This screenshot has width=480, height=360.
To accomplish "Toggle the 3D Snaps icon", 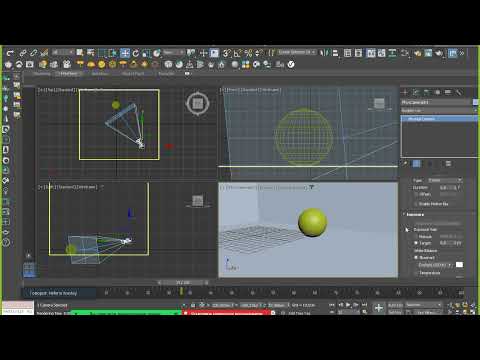I will (x=227, y=53).
